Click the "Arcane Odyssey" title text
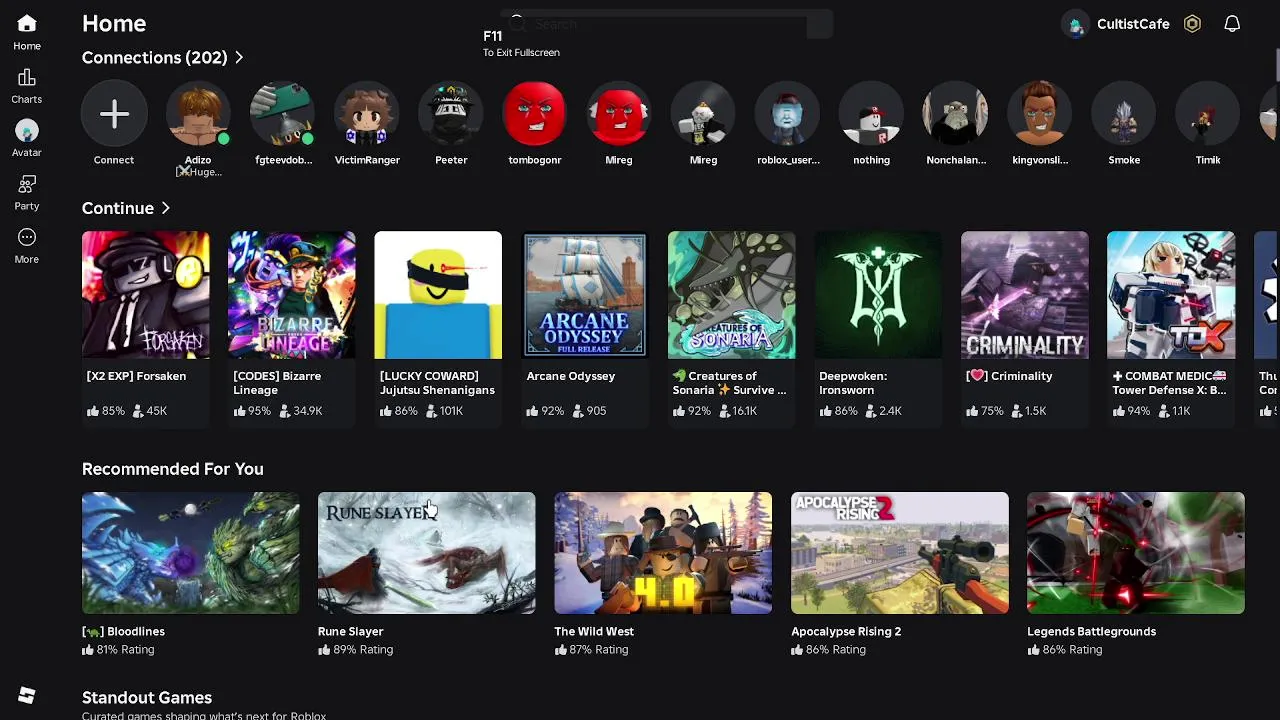 tap(570, 376)
